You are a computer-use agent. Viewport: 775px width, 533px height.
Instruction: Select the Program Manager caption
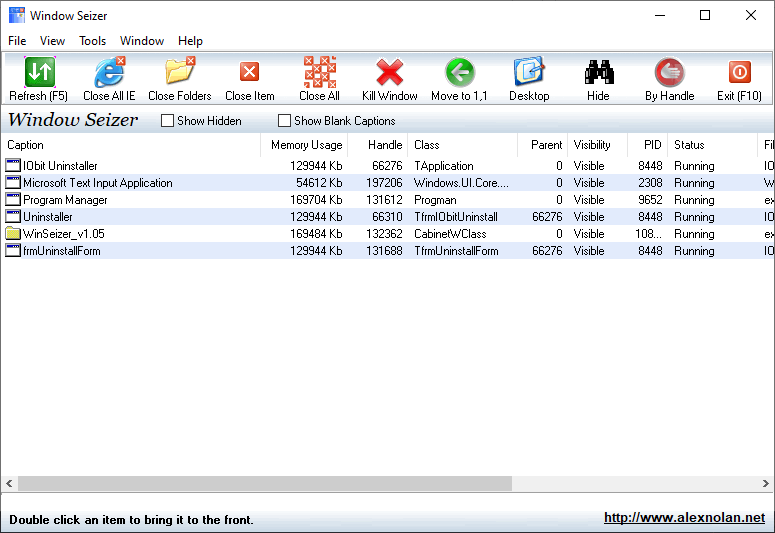pyautogui.click(x=65, y=200)
